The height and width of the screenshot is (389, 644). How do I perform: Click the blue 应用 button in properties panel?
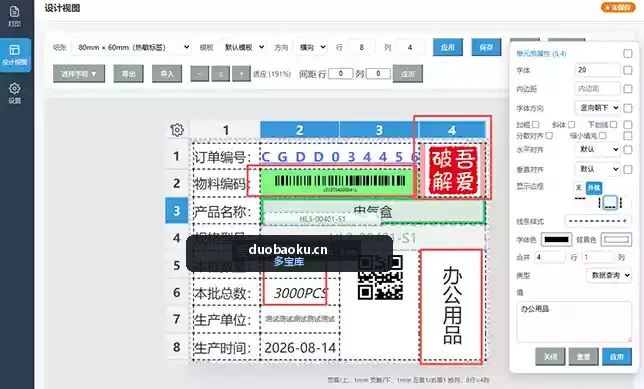(617, 357)
